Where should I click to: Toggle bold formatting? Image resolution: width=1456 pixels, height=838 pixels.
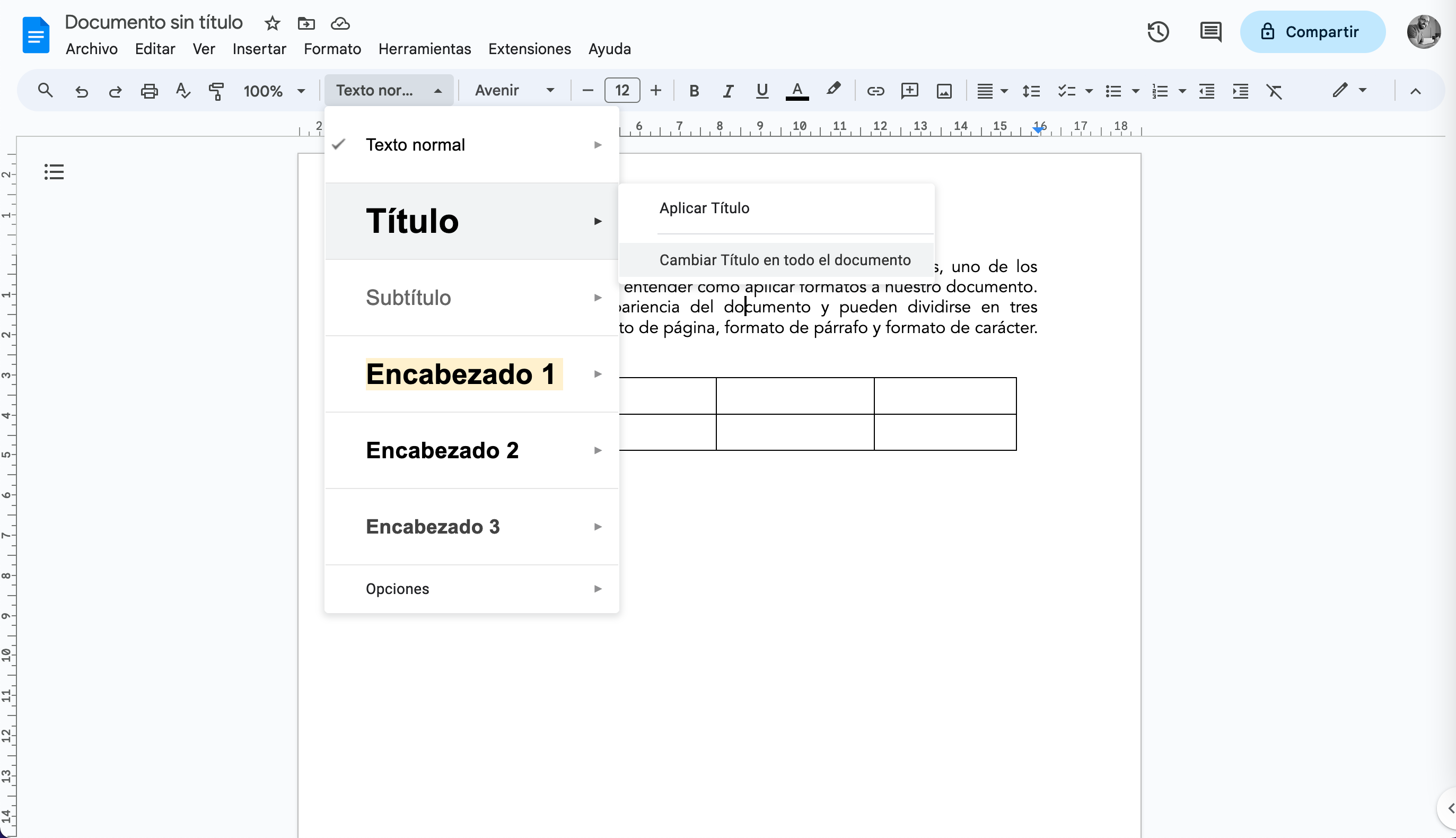[x=694, y=90]
